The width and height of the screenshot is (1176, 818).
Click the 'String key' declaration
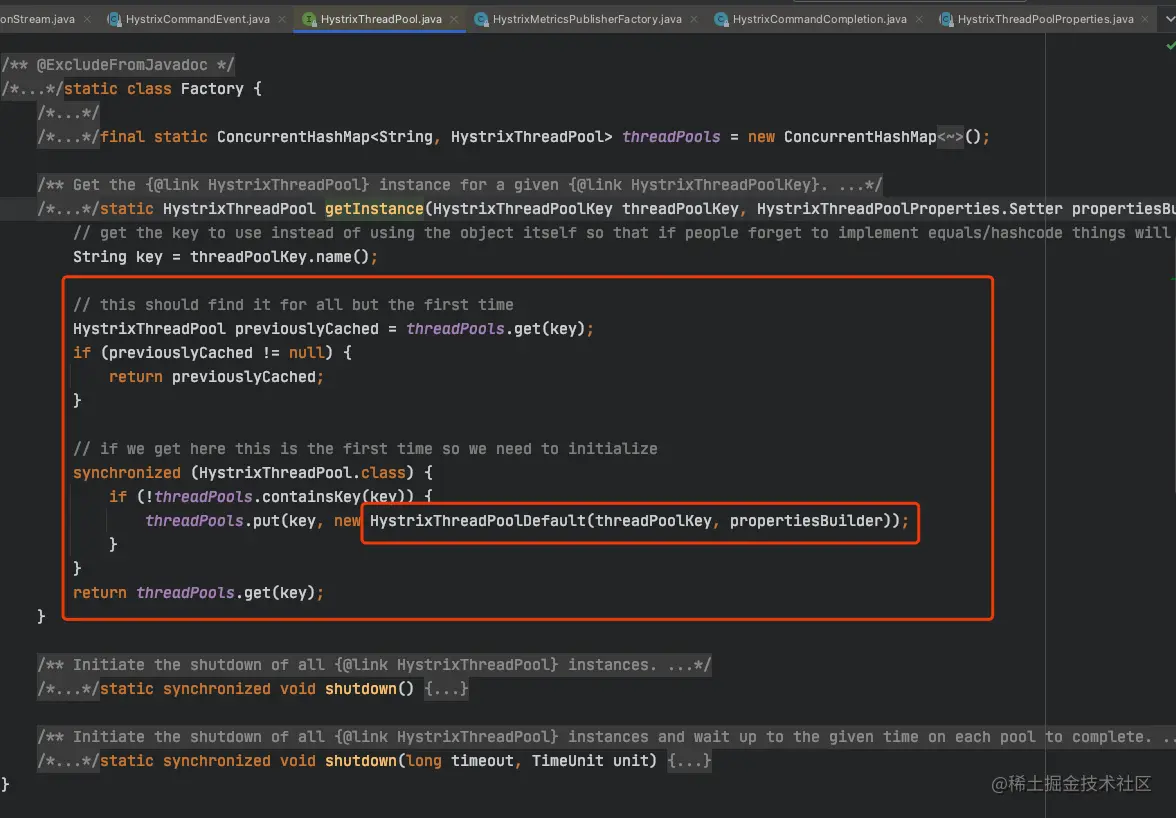[118, 256]
